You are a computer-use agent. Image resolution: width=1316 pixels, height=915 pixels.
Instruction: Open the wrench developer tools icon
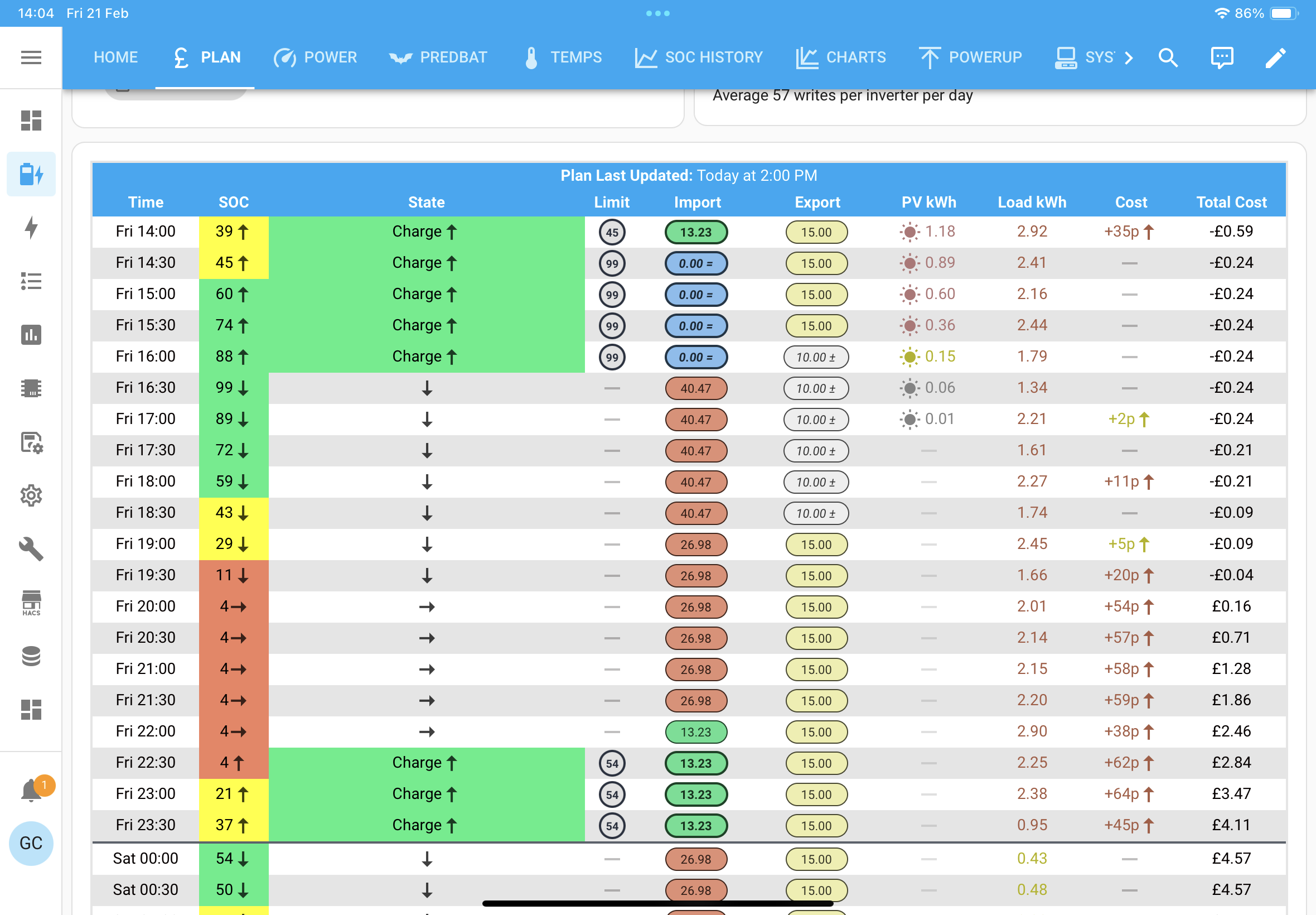tap(31, 548)
